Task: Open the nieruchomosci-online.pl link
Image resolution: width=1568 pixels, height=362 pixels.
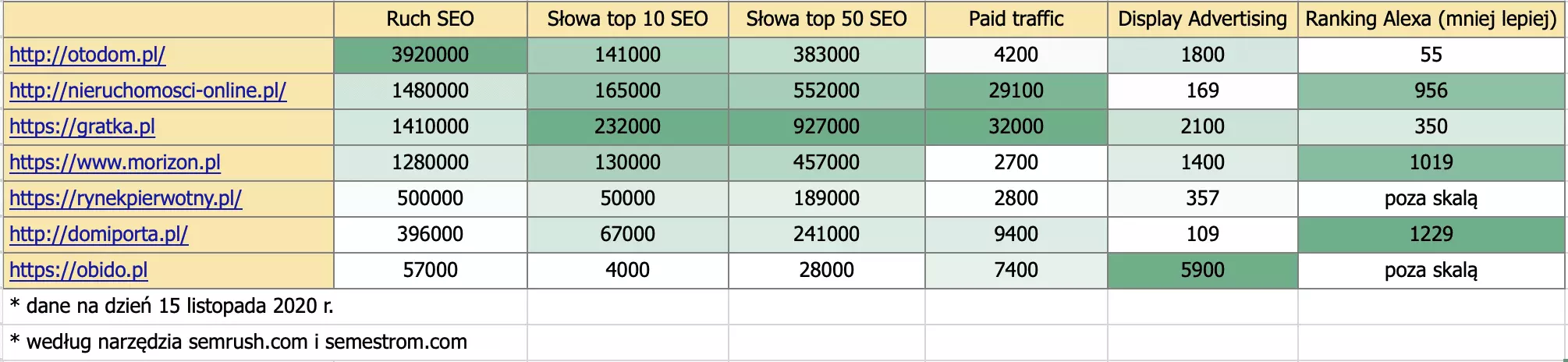Action: point(147,91)
